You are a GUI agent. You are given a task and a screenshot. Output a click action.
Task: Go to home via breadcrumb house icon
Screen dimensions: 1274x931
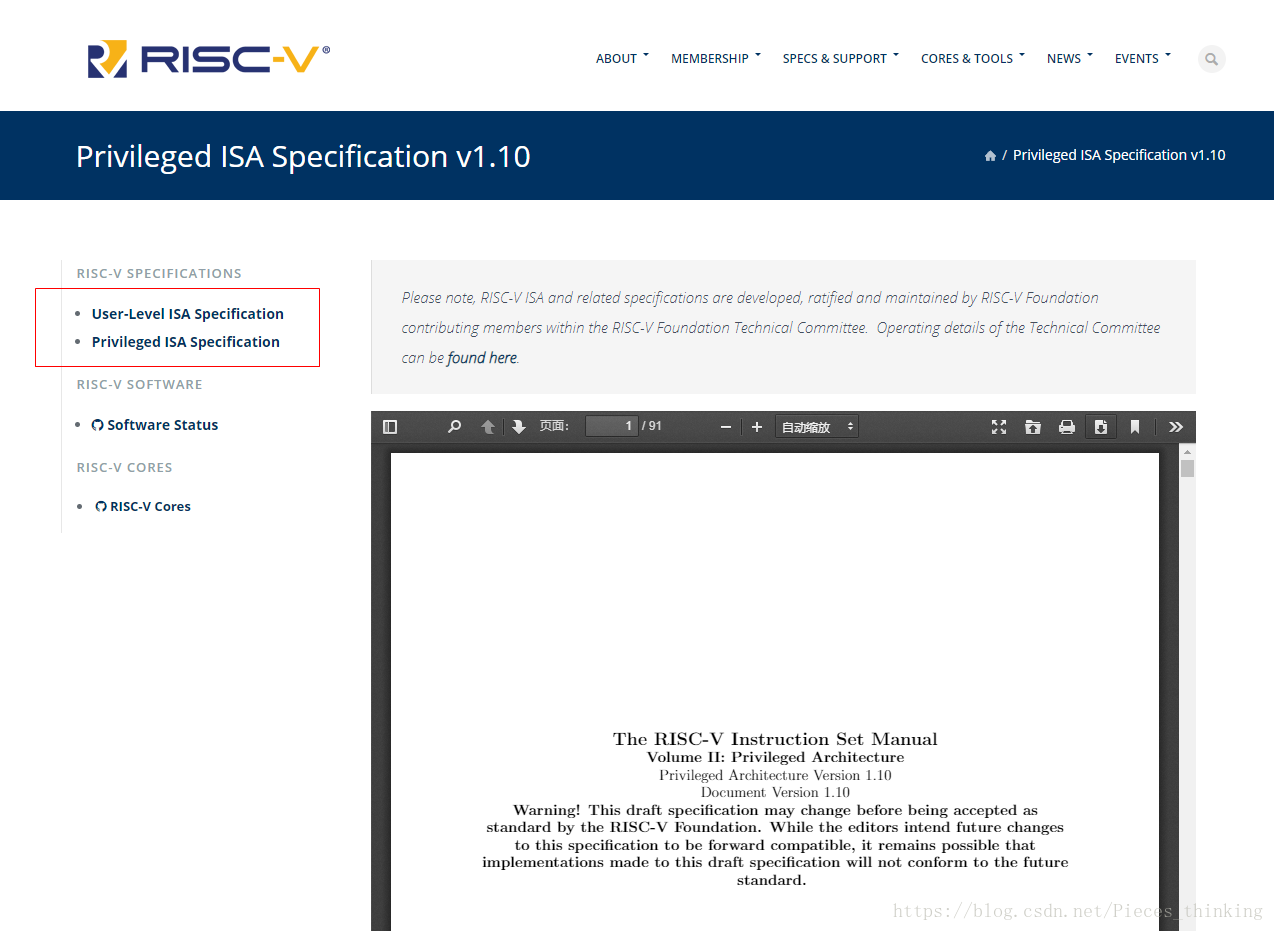(x=990, y=156)
